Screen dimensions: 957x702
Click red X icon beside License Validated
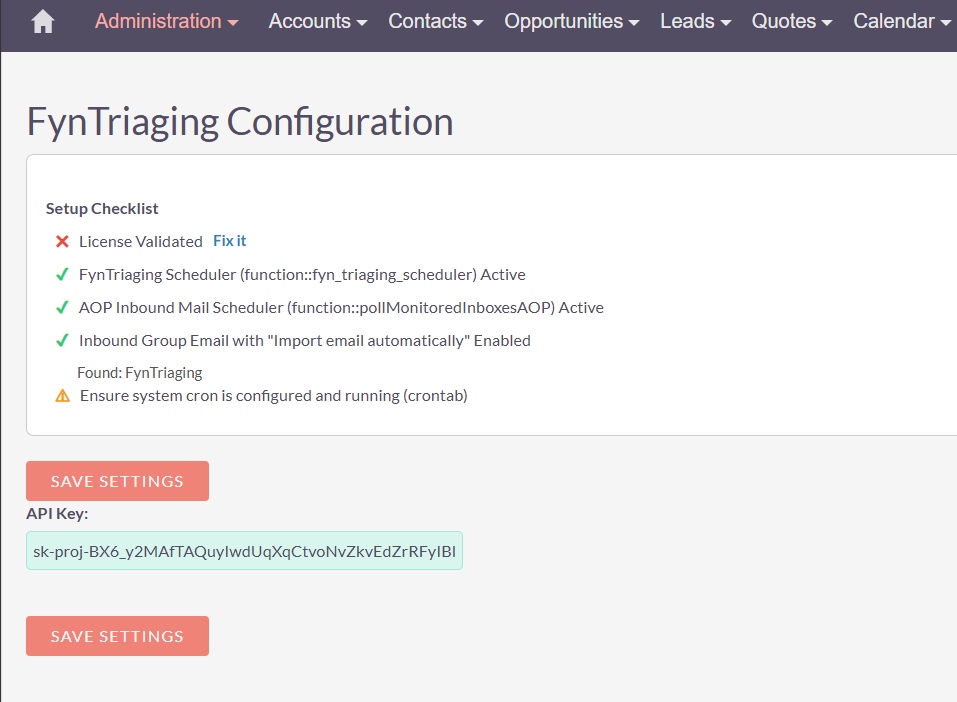[62, 241]
